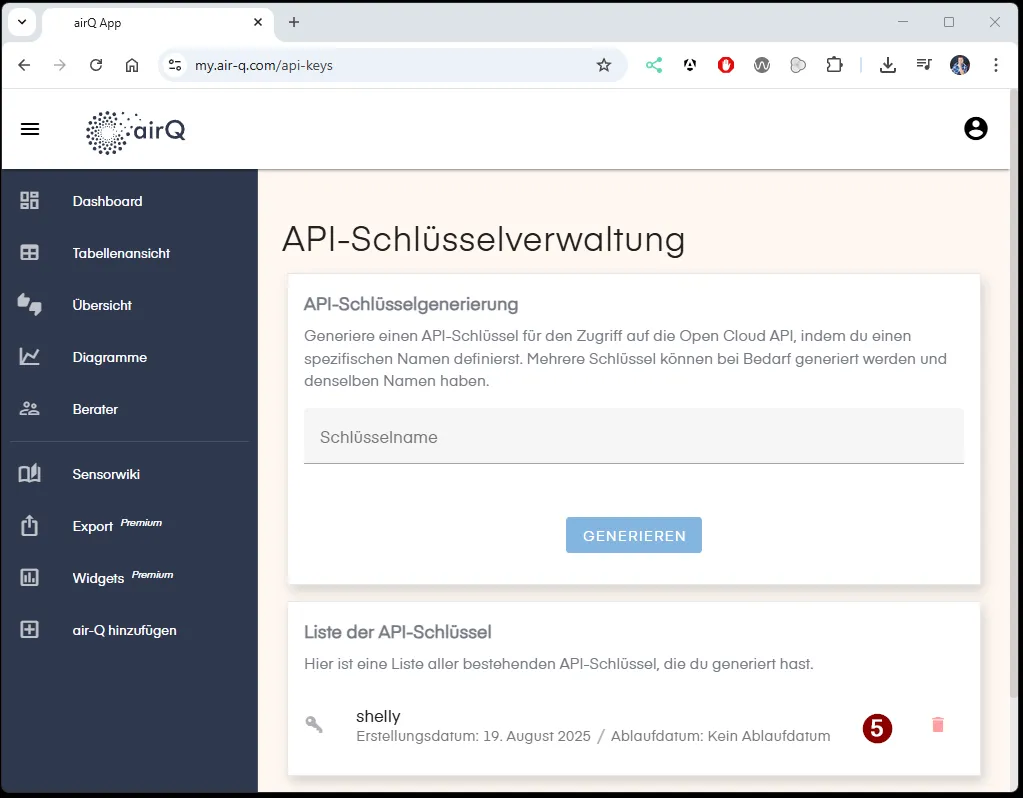
Task: Open Sensorwiki via the book icon
Action: tap(29, 473)
